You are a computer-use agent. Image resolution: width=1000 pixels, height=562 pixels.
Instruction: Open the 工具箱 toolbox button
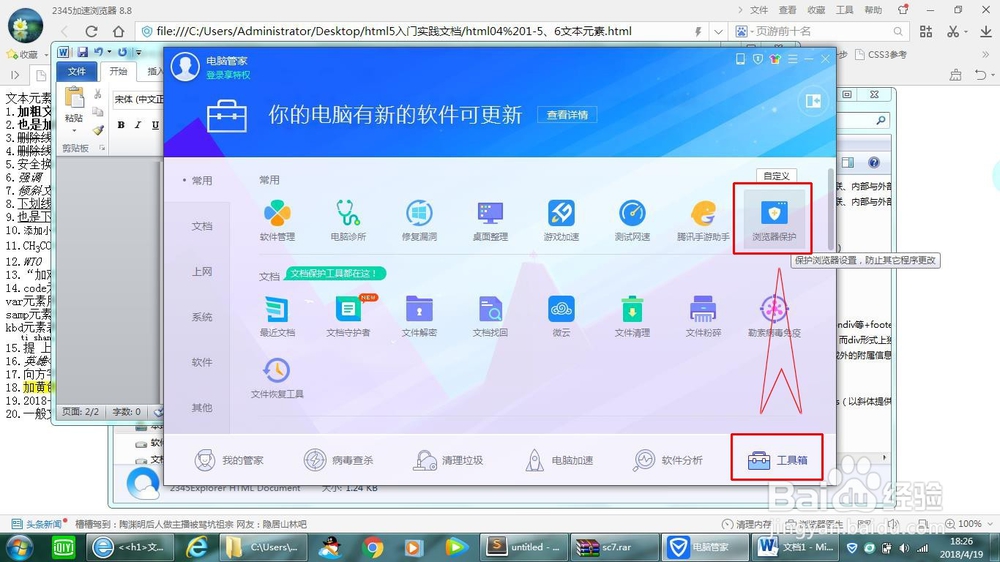tap(777, 460)
